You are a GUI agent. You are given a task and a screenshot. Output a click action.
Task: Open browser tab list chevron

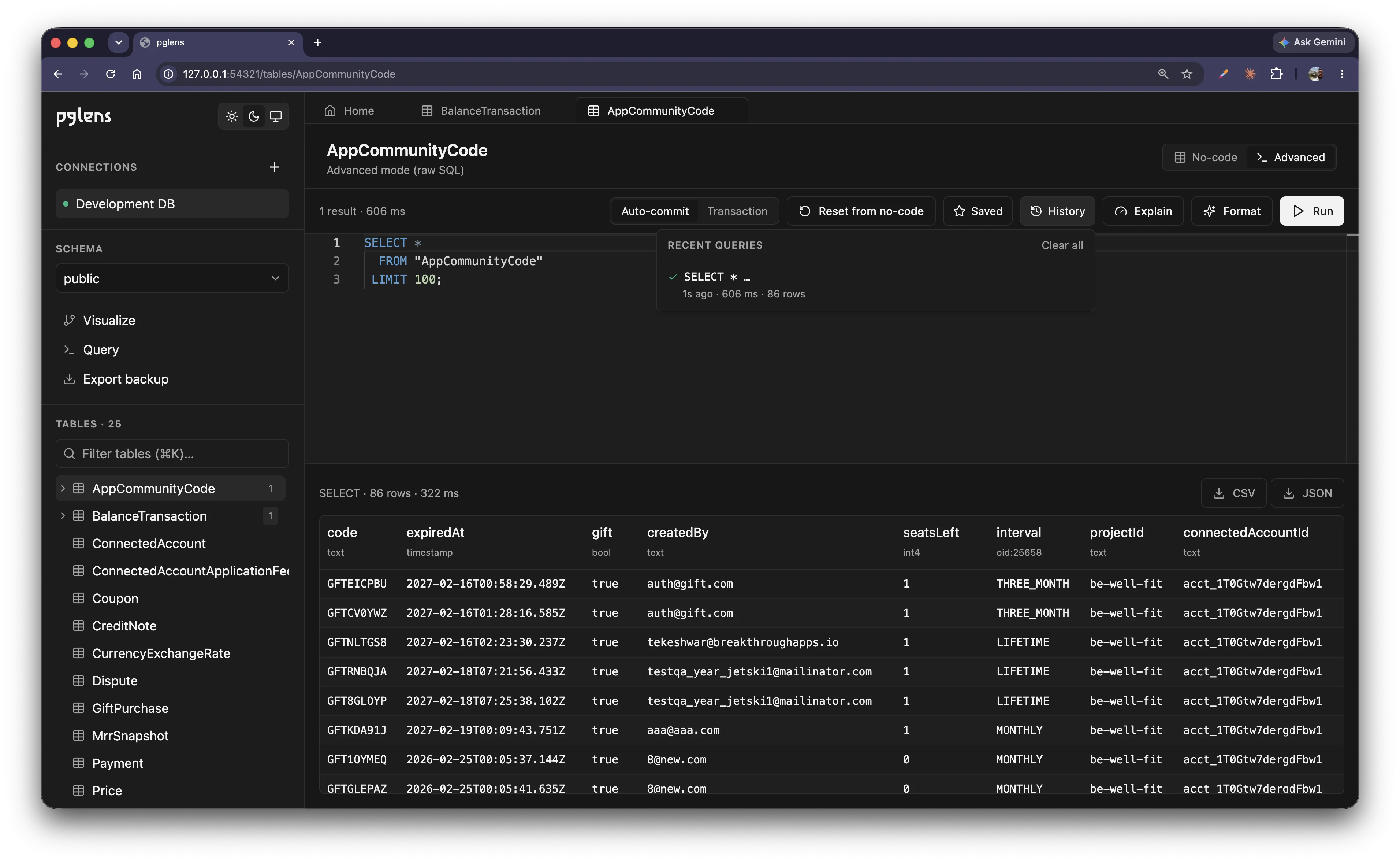pyautogui.click(x=119, y=42)
